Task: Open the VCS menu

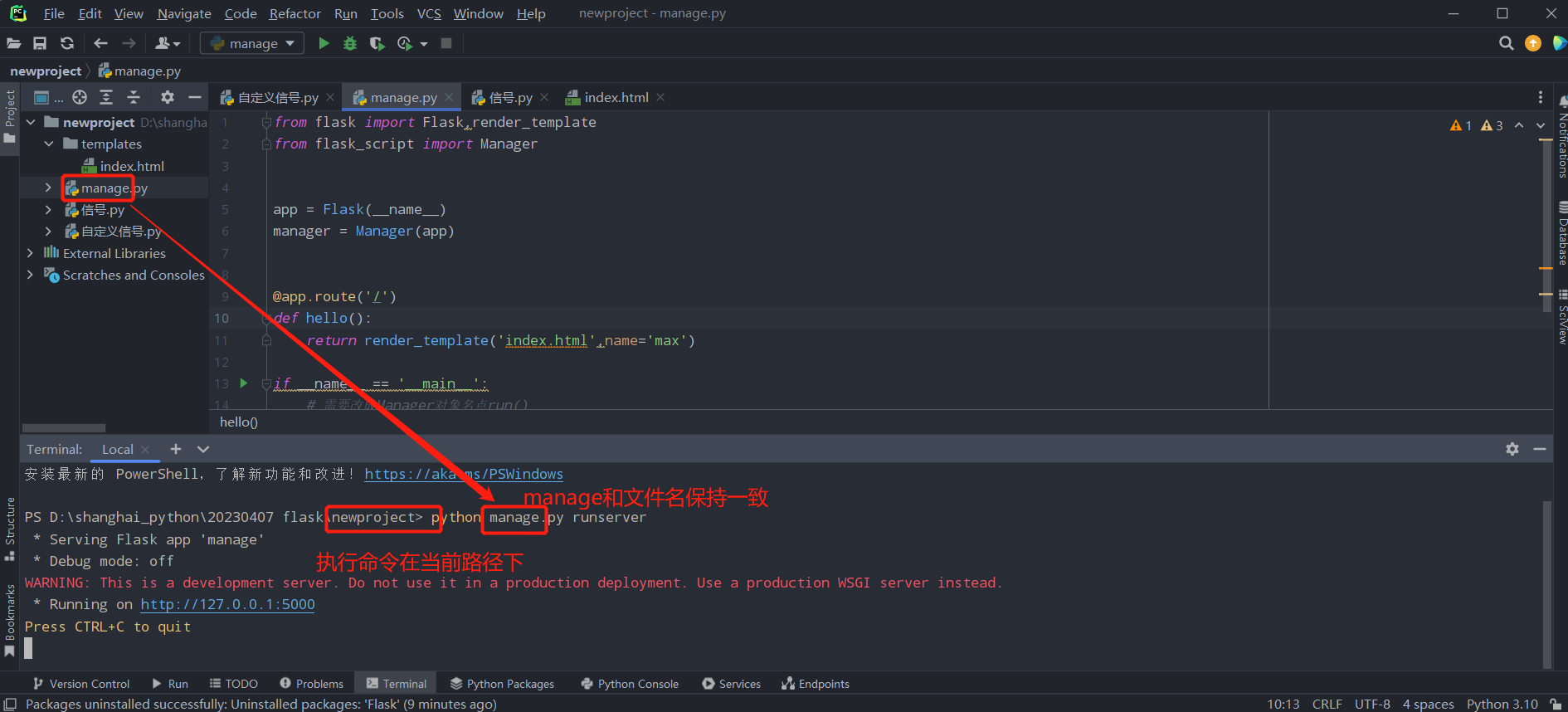Action: (x=429, y=13)
